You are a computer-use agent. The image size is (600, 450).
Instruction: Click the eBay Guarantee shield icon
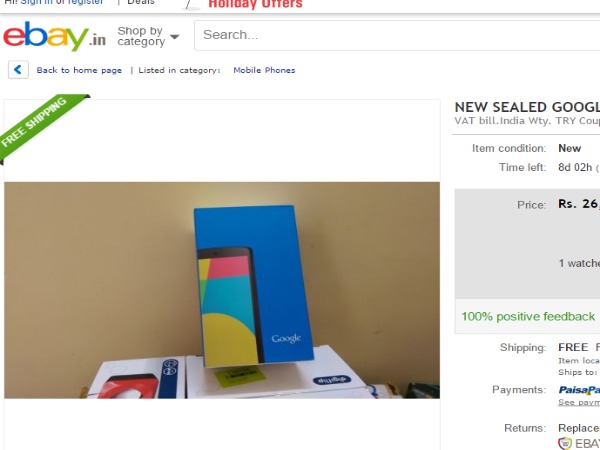(565, 443)
